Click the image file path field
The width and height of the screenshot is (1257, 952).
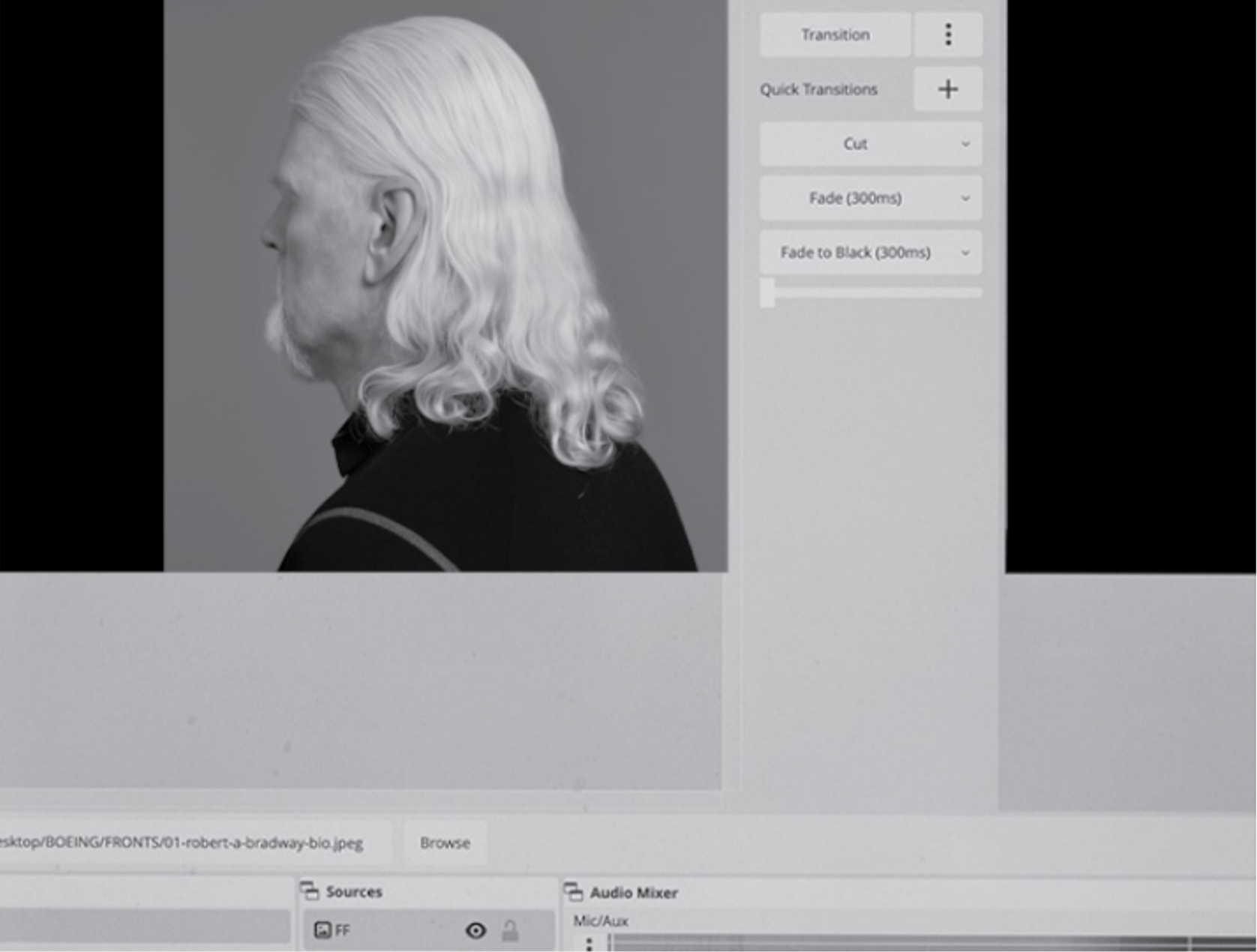[x=195, y=843]
